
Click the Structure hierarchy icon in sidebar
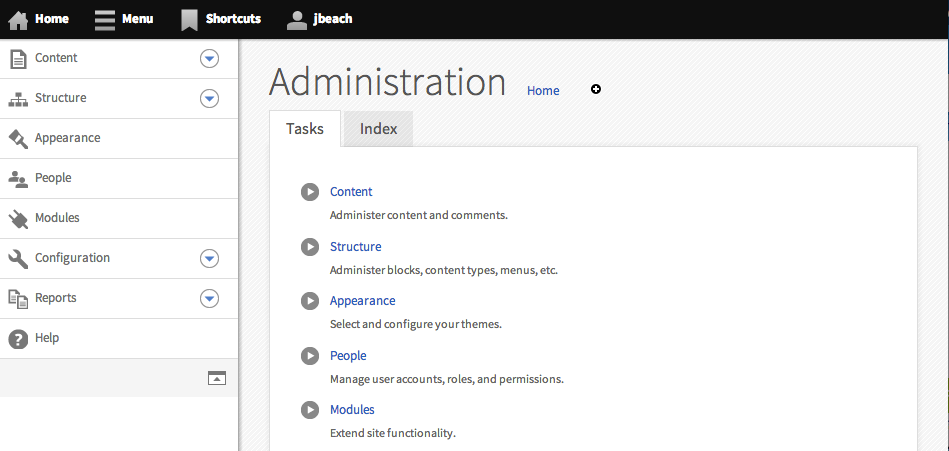(18, 99)
